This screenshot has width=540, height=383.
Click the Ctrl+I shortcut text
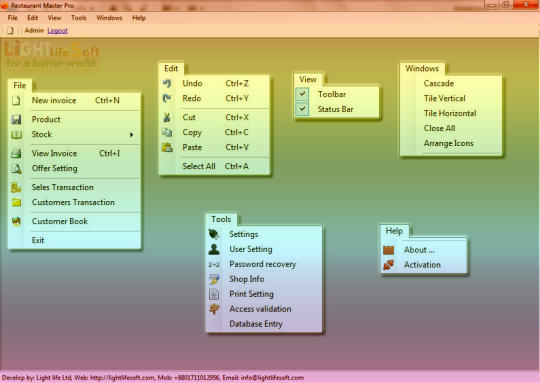click(x=110, y=153)
